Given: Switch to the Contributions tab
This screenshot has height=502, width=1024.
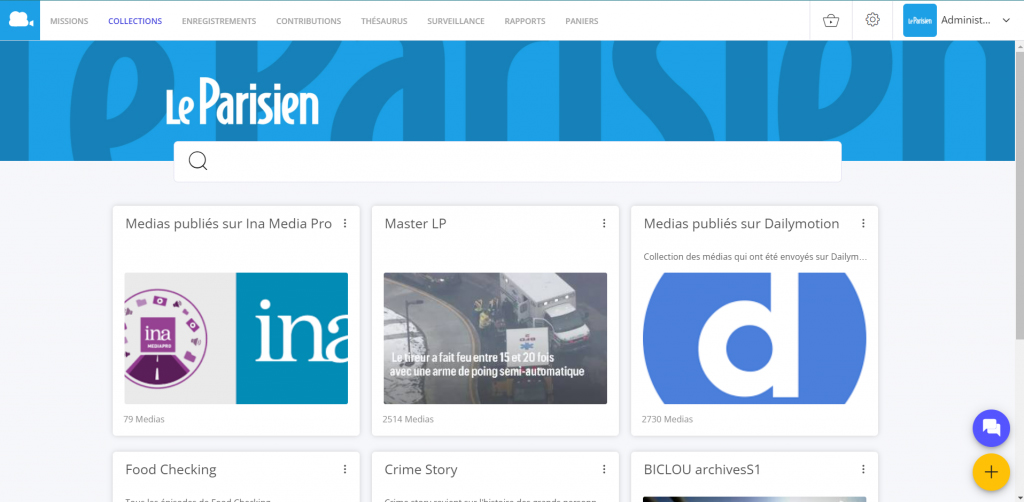Looking at the screenshot, I should [308, 21].
